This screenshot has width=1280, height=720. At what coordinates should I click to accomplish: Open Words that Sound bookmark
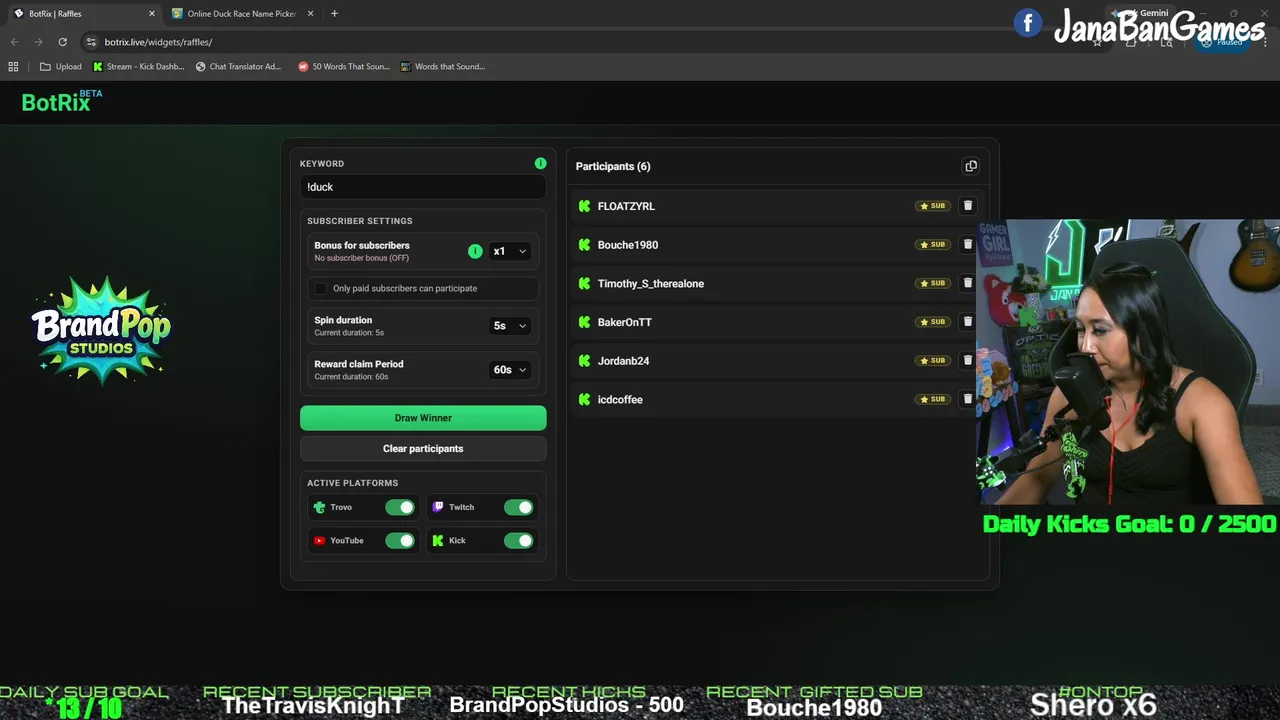(442, 67)
